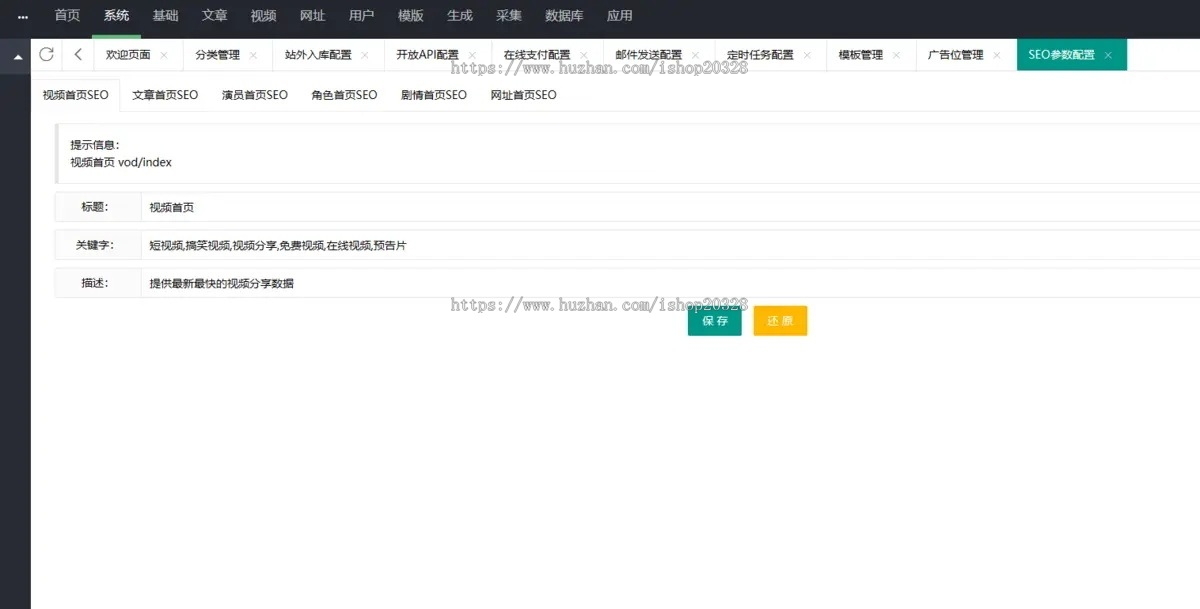Select the 网址首页SEO sub-tab

pos(523,95)
